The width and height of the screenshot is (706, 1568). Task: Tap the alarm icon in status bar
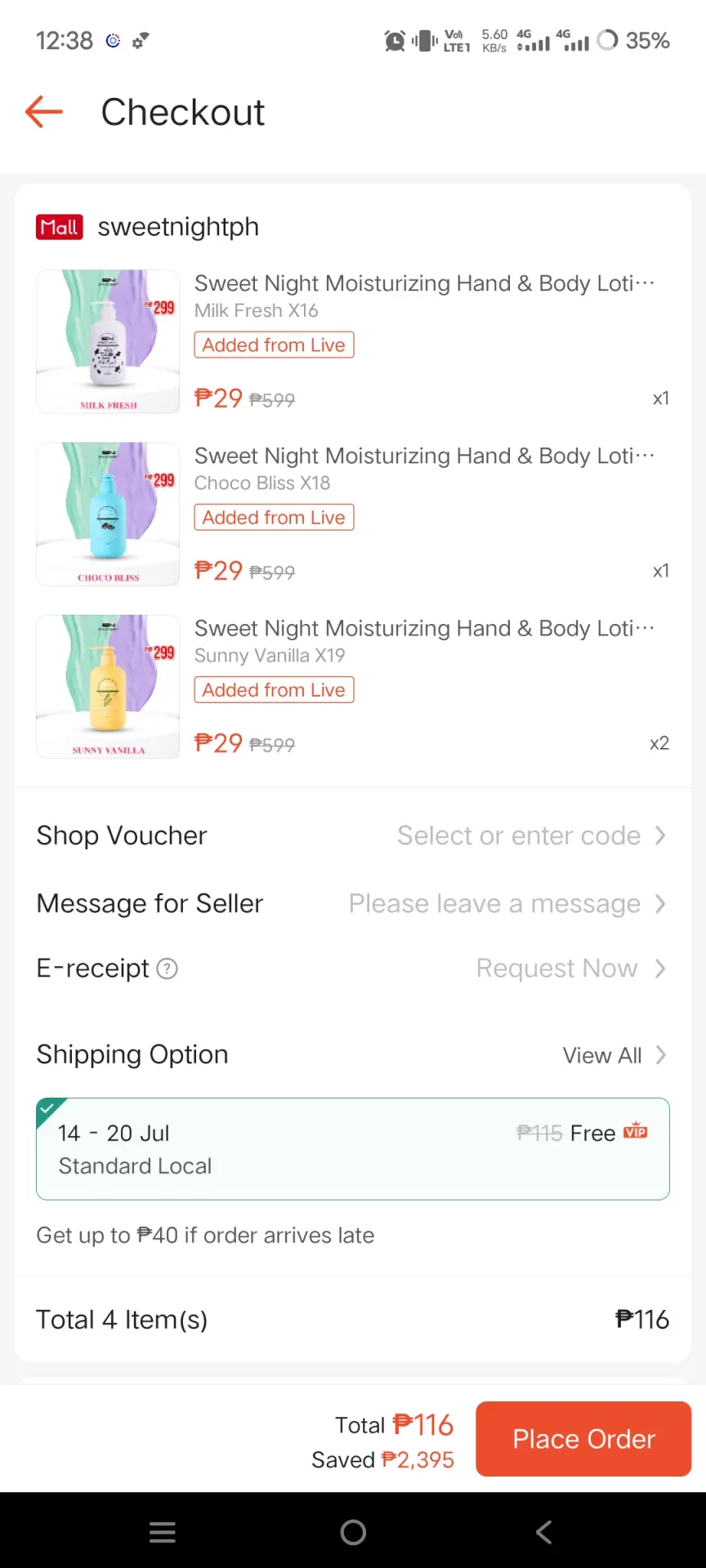tap(395, 40)
